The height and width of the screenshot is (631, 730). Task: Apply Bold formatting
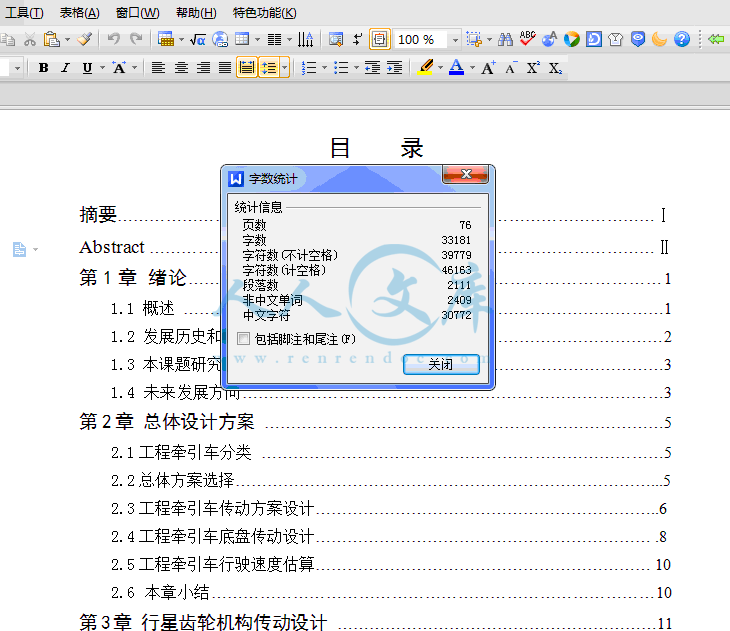pos(43,68)
